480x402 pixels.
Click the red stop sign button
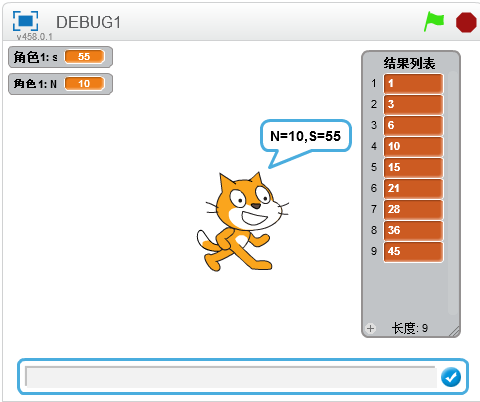[x=466, y=22]
